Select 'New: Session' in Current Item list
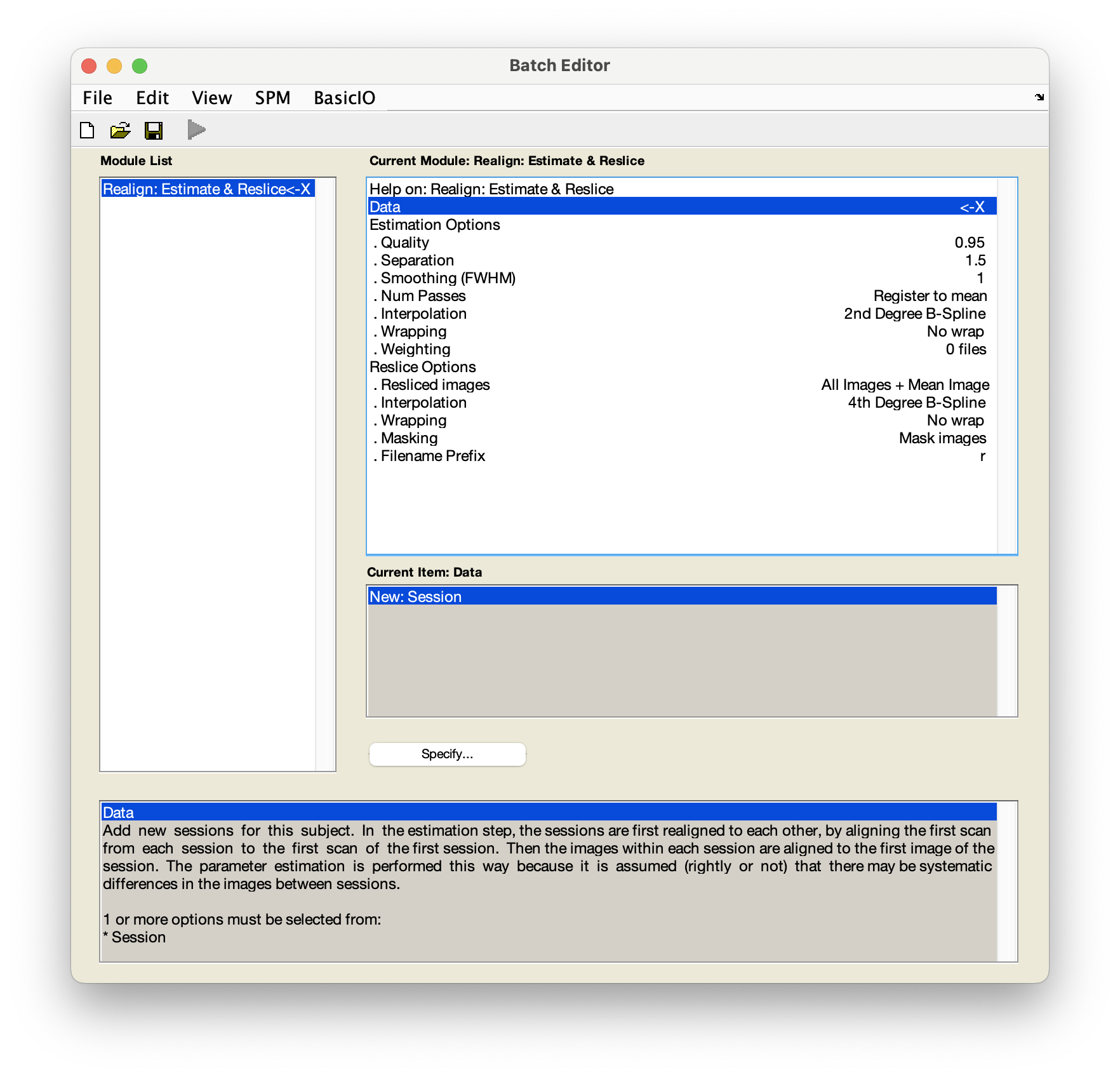This screenshot has height=1077, width=1120. (683, 596)
